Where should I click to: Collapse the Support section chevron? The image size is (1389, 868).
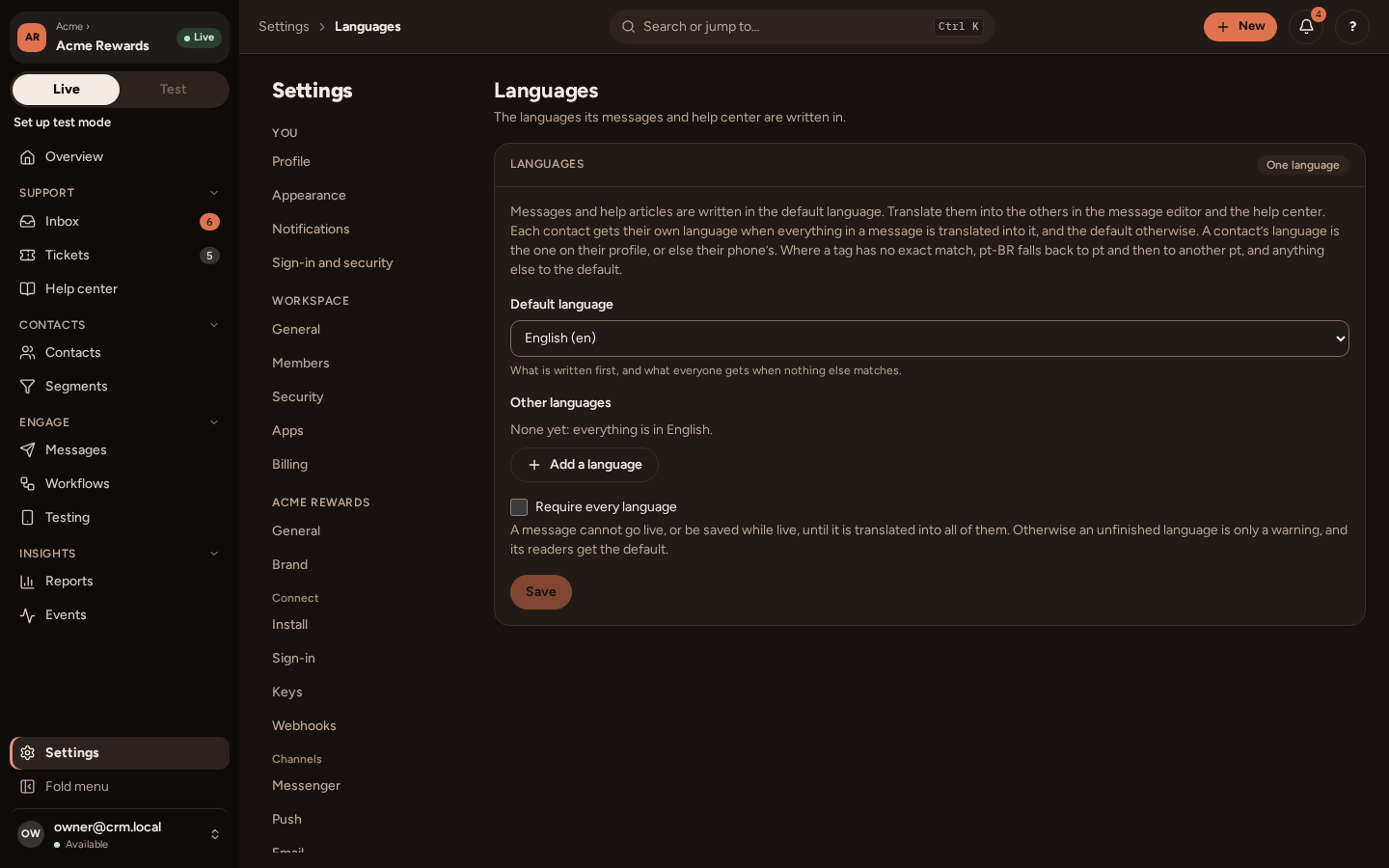pyautogui.click(x=214, y=193)
